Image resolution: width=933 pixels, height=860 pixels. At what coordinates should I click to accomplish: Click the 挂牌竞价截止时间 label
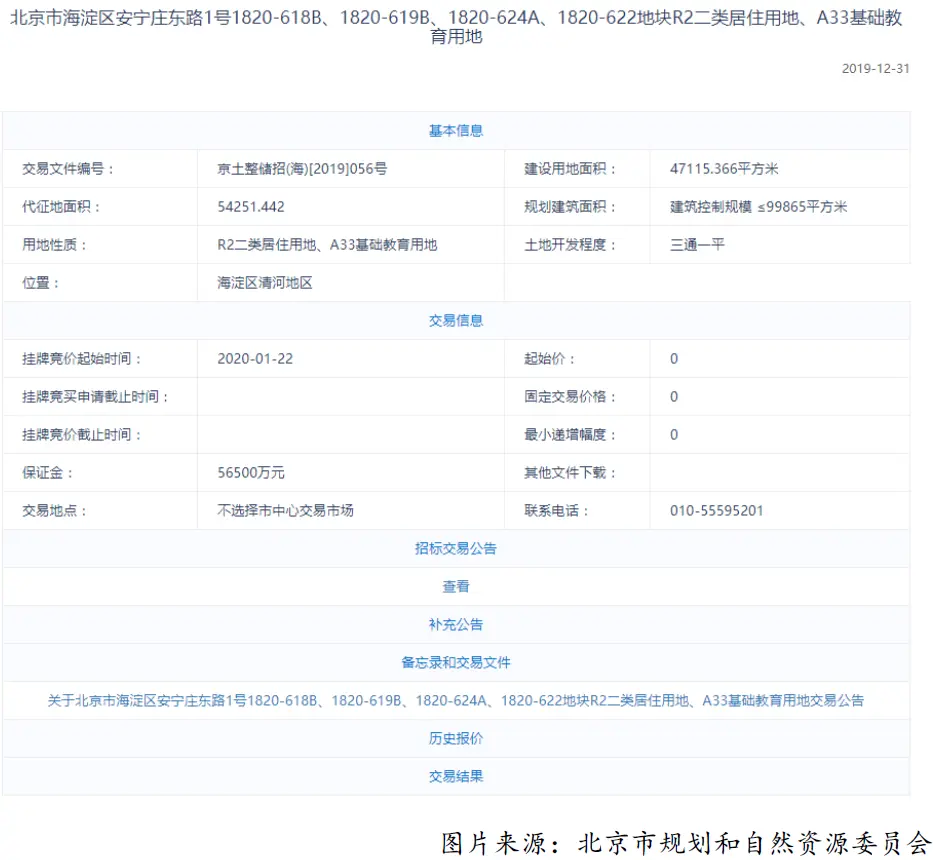tap(82, 435)
